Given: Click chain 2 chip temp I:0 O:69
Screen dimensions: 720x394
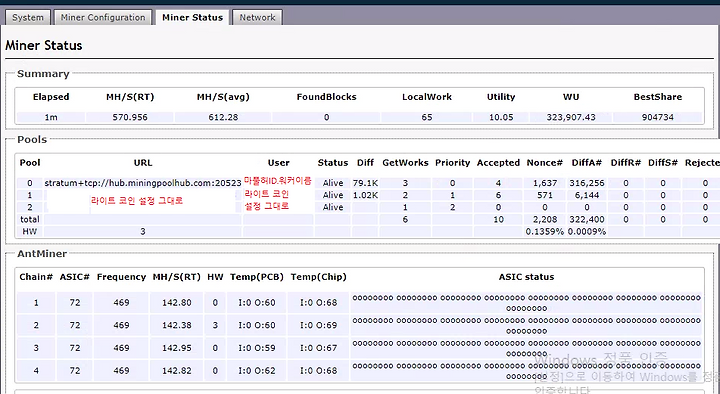Looking at the screenshot, I should click(319, 325).
